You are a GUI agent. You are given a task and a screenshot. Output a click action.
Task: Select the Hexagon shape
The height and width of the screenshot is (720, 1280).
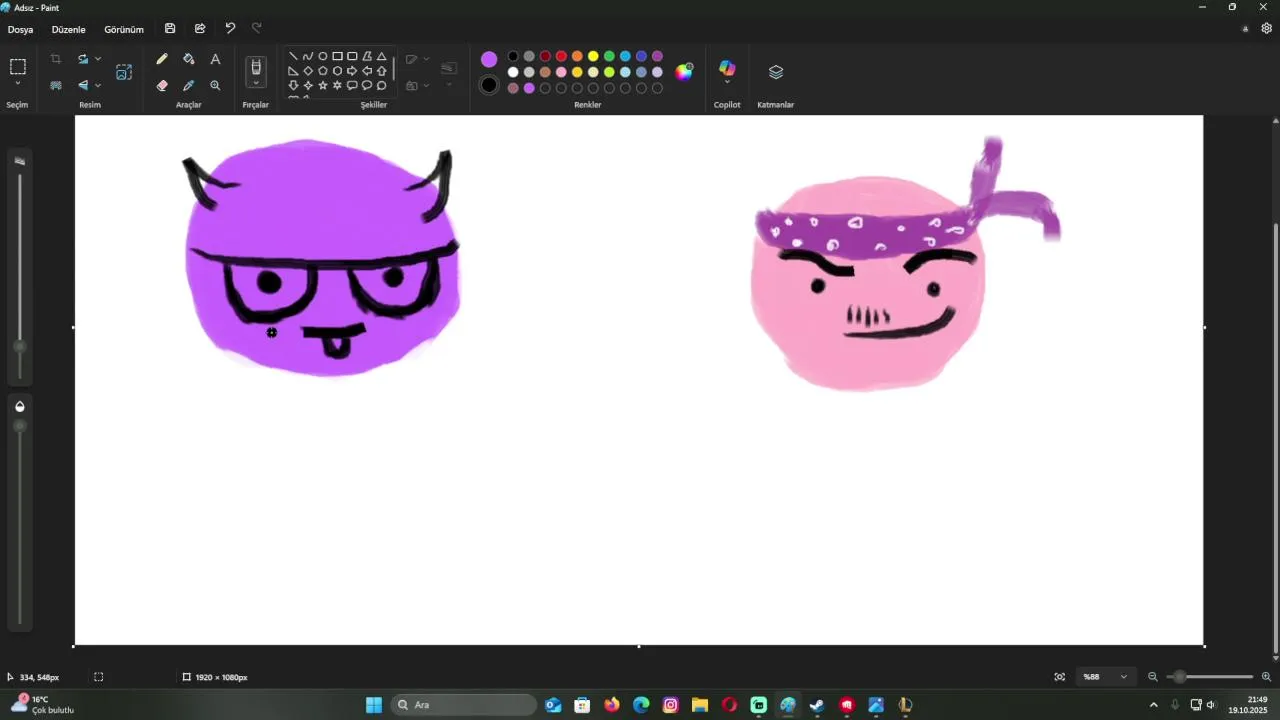tap(337, 71)
